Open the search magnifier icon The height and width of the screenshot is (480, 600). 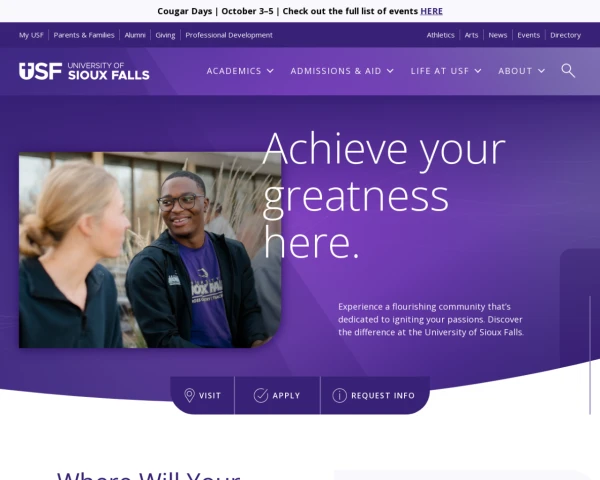tap(568, 71)
